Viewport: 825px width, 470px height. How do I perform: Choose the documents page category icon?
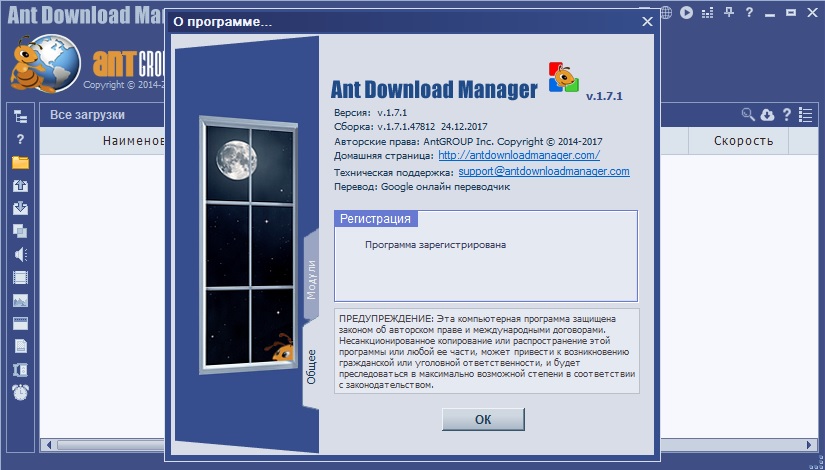(x=21, y=346)
